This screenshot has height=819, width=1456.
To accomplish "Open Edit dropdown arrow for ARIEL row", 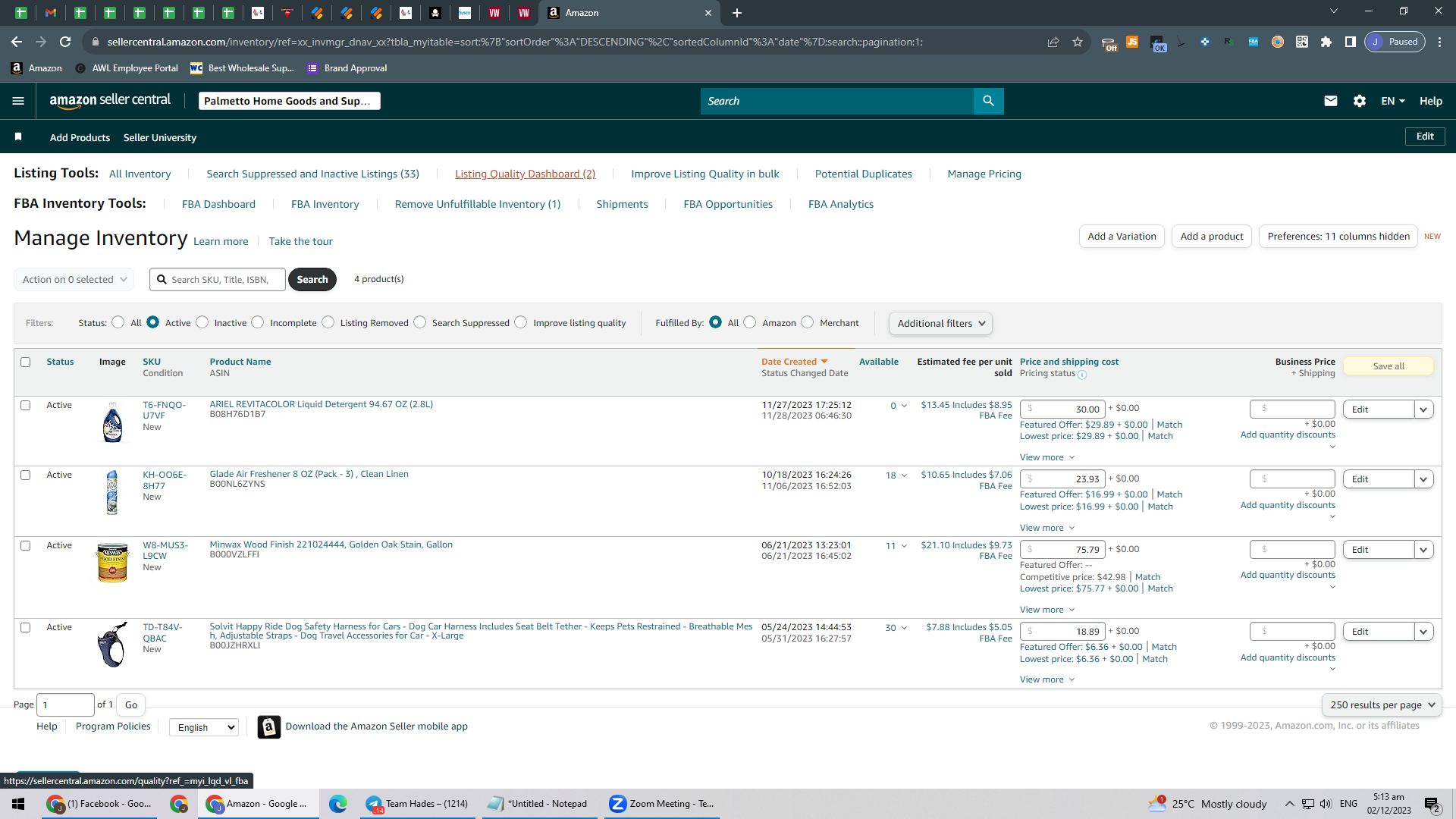I will pos(1424,409).
